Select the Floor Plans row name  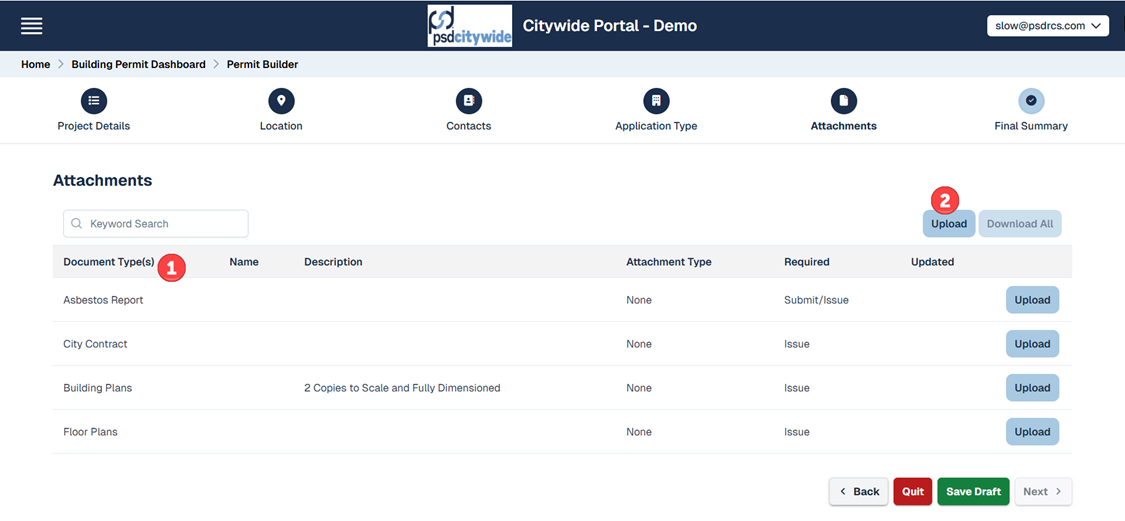coord(90,432)
